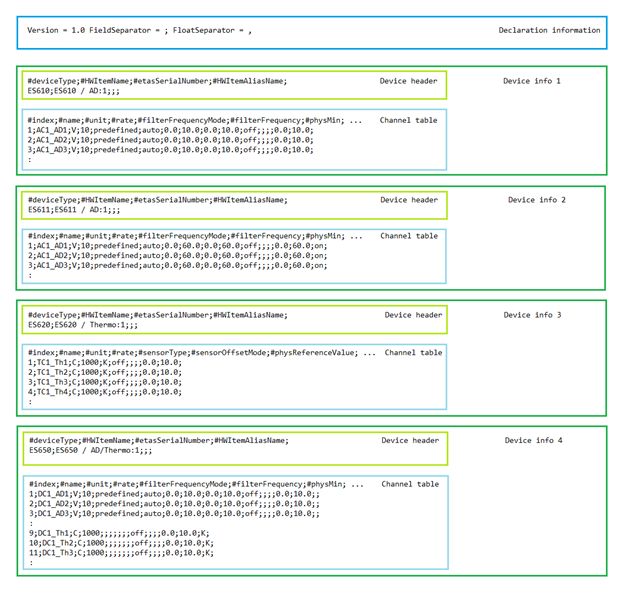Click the 'Device info 4' label

(x=533, y=440)
